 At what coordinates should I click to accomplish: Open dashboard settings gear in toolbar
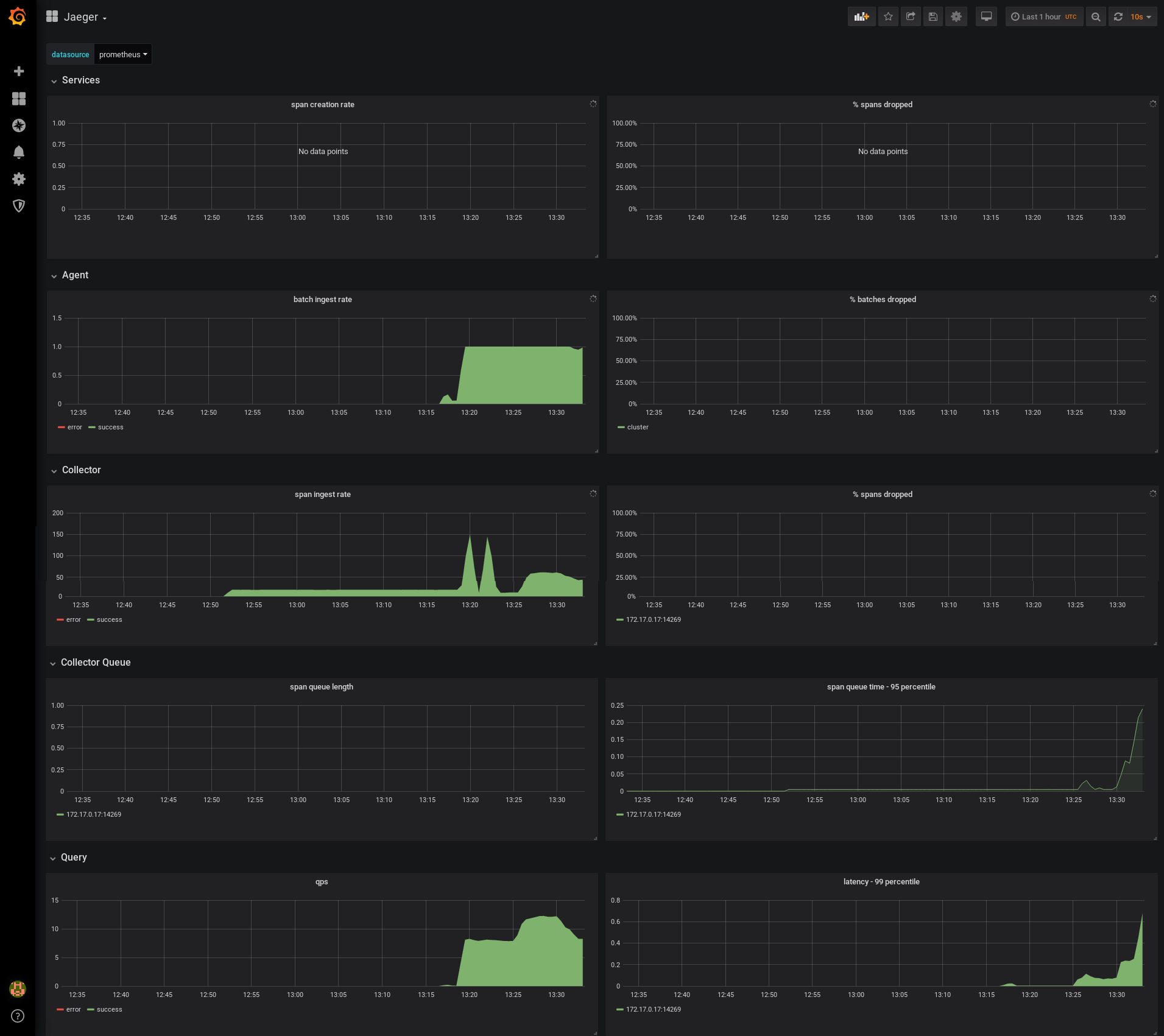click(x=956, y=17)
